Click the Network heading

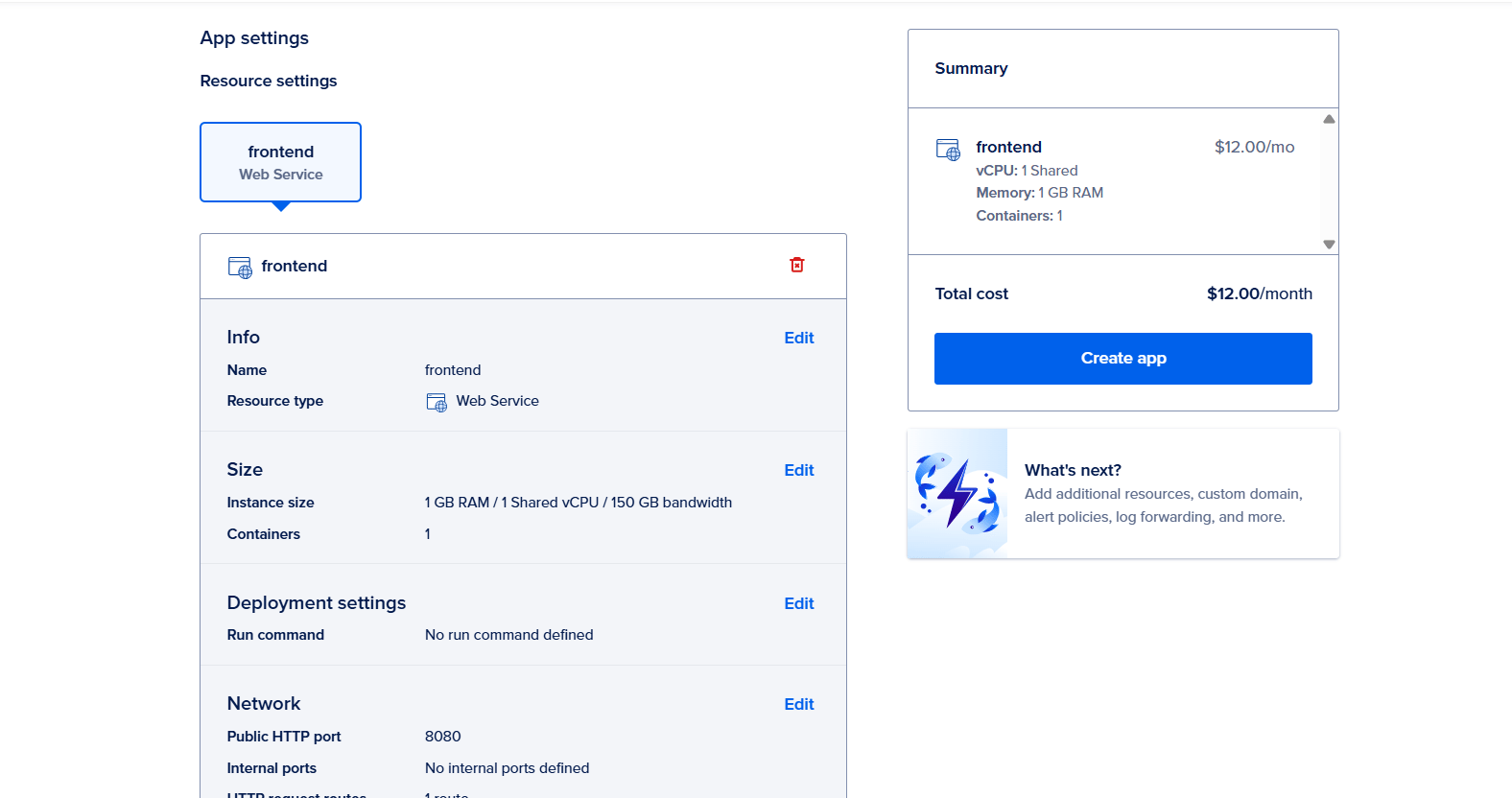pos(264,703)
